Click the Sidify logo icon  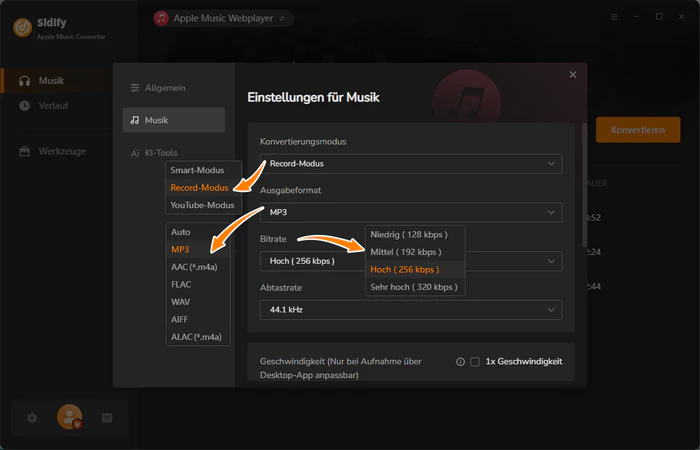[x=22, y=28]
